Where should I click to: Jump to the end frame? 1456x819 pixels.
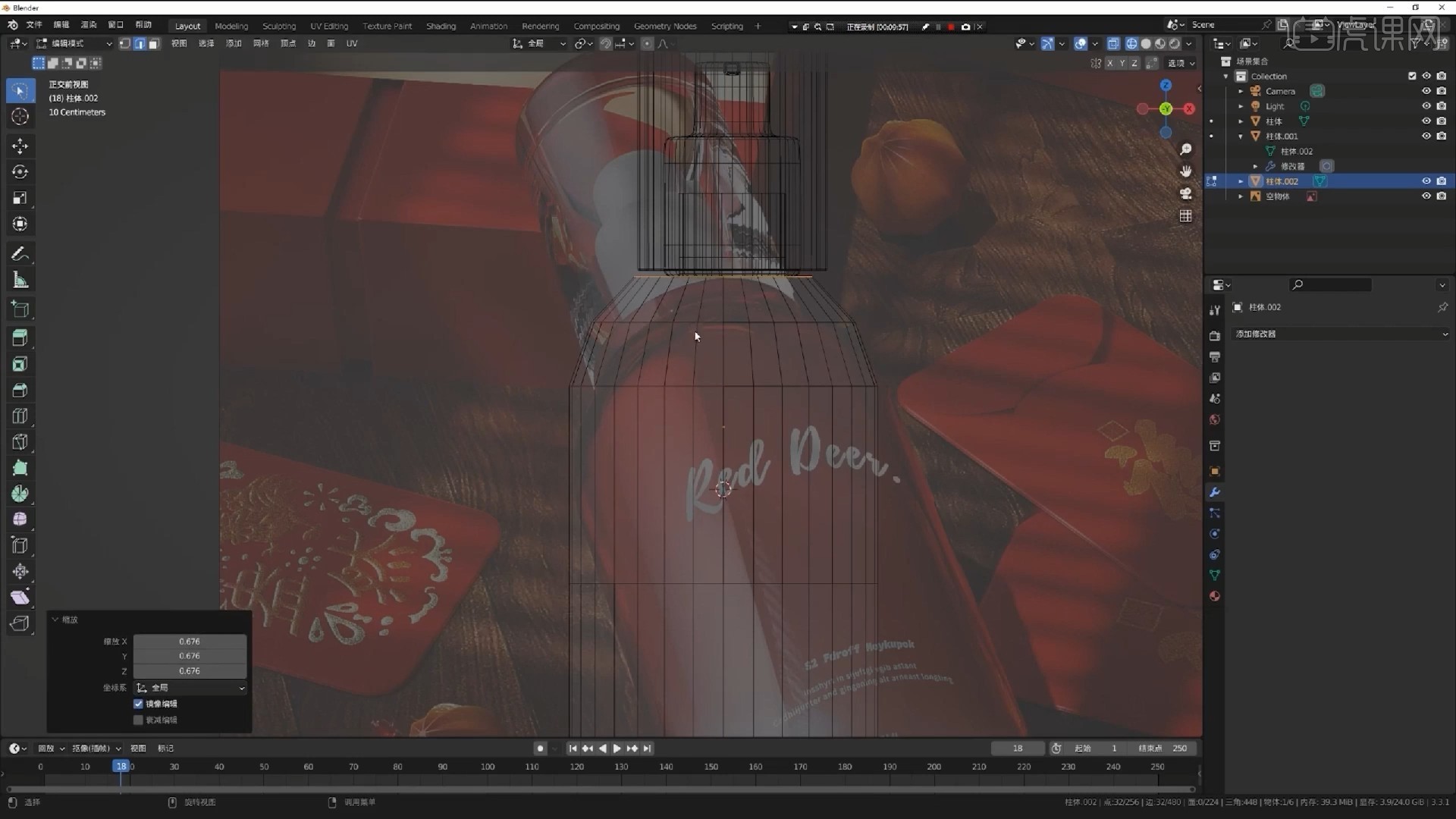[648, 748]
